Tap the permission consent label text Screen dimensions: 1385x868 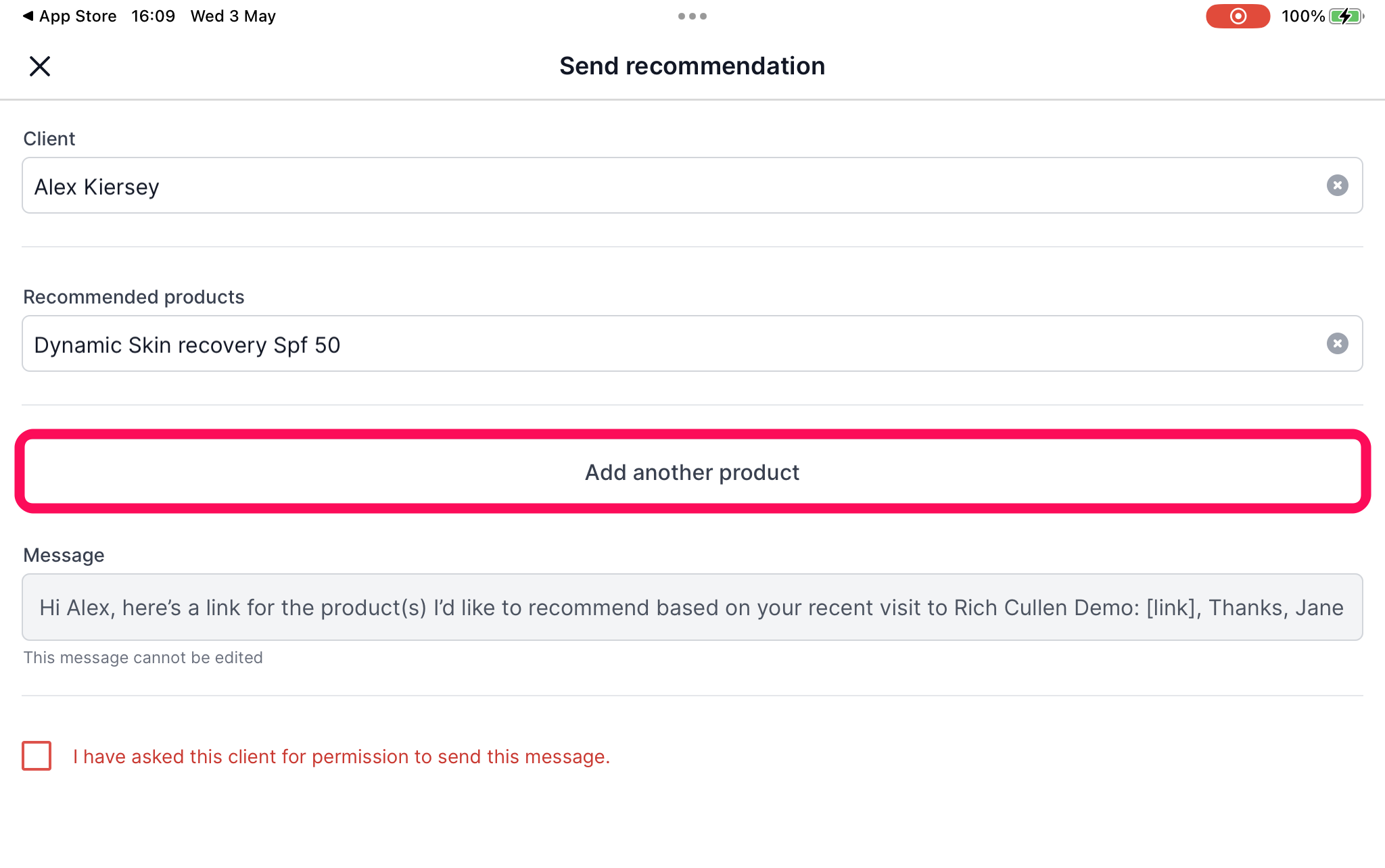tap(342, 756)
